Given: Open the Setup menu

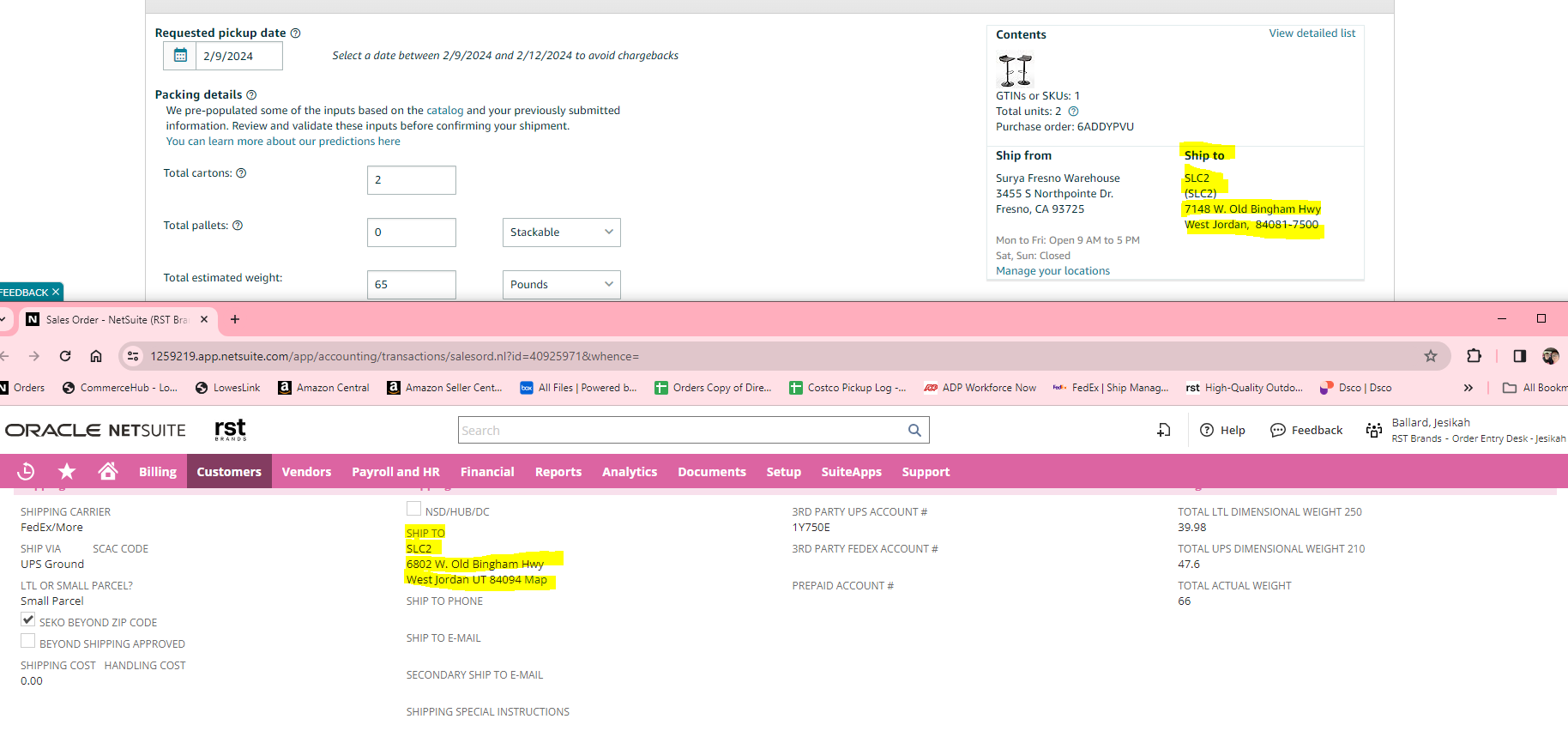Looking at the screenshot, I should [784, 472].
